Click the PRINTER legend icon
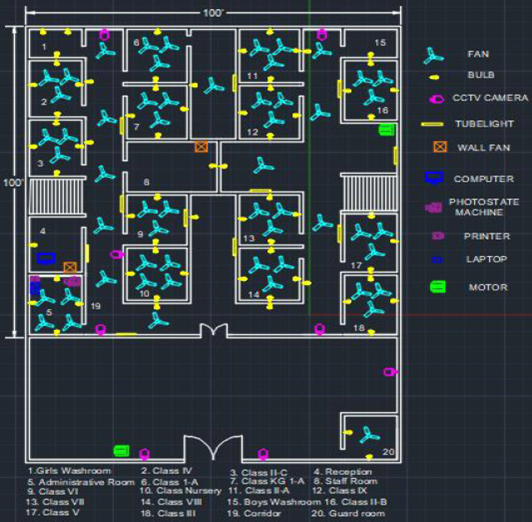532x522 pixels. [438, 235]
